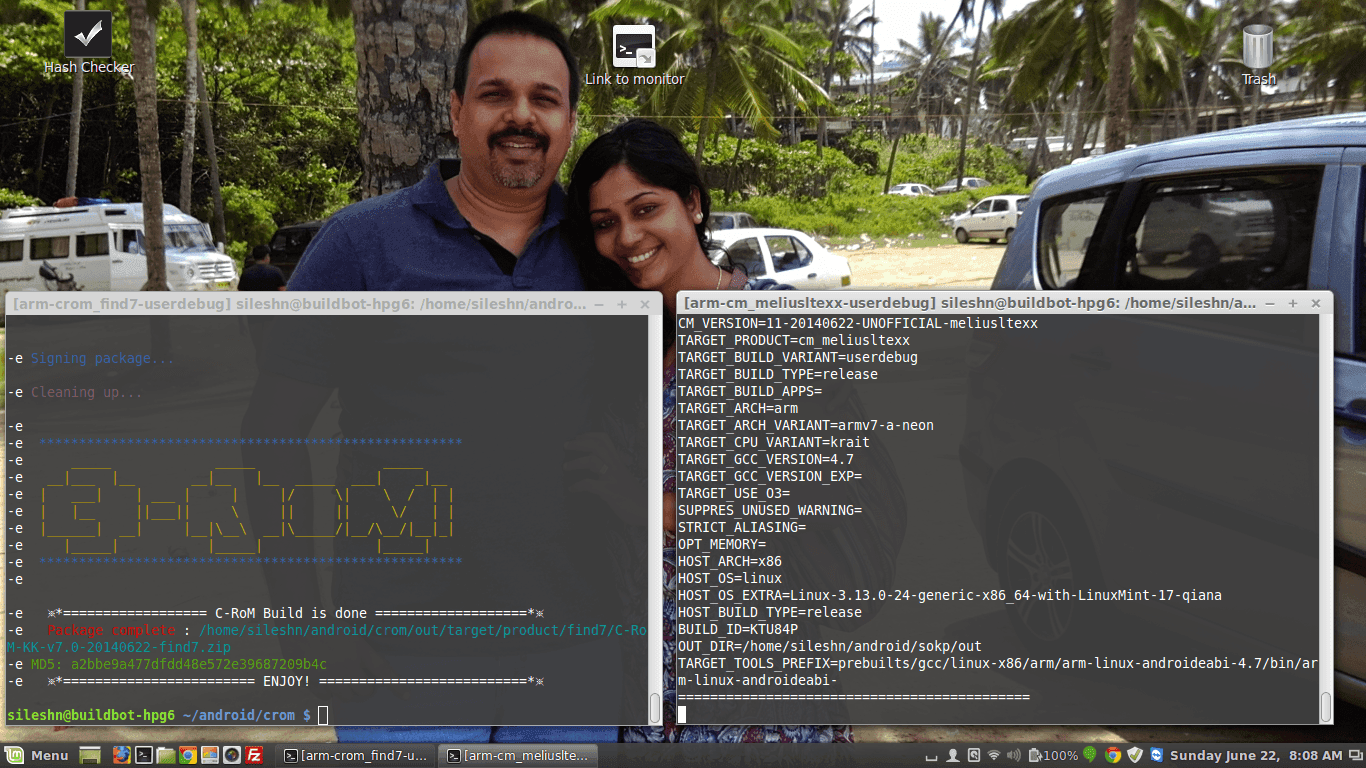Image resolution: width=1366 pixels, height=768 pixels.
Task: Open the green Hangouts tray icon
Action: point(1090,755)
